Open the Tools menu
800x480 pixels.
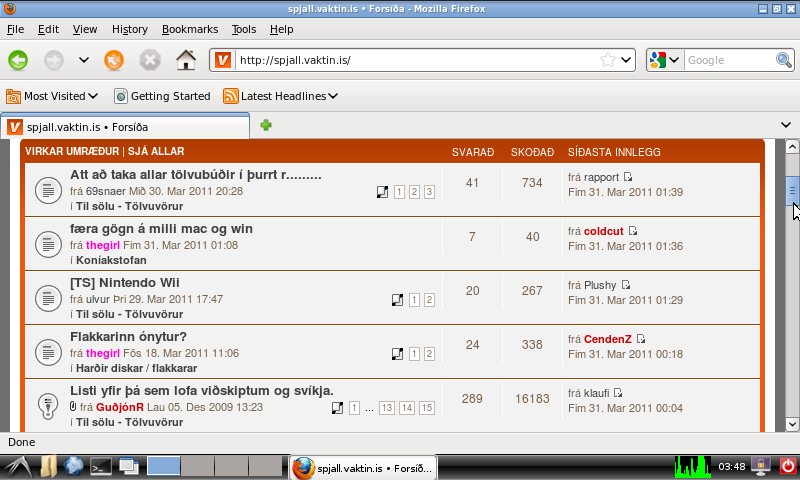point(243,30)
